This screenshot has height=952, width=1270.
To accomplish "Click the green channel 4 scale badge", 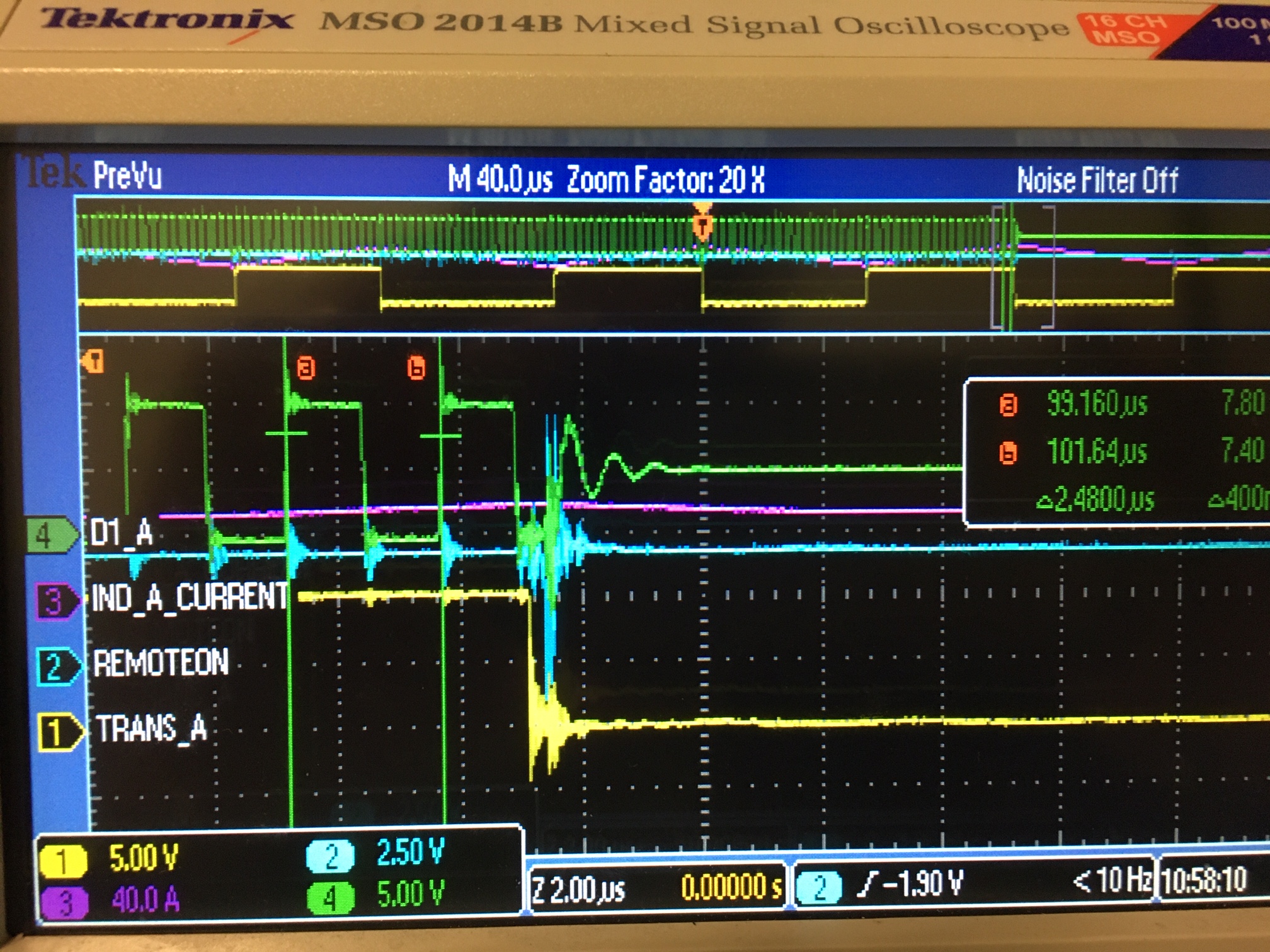I will (x=331, y=897).
